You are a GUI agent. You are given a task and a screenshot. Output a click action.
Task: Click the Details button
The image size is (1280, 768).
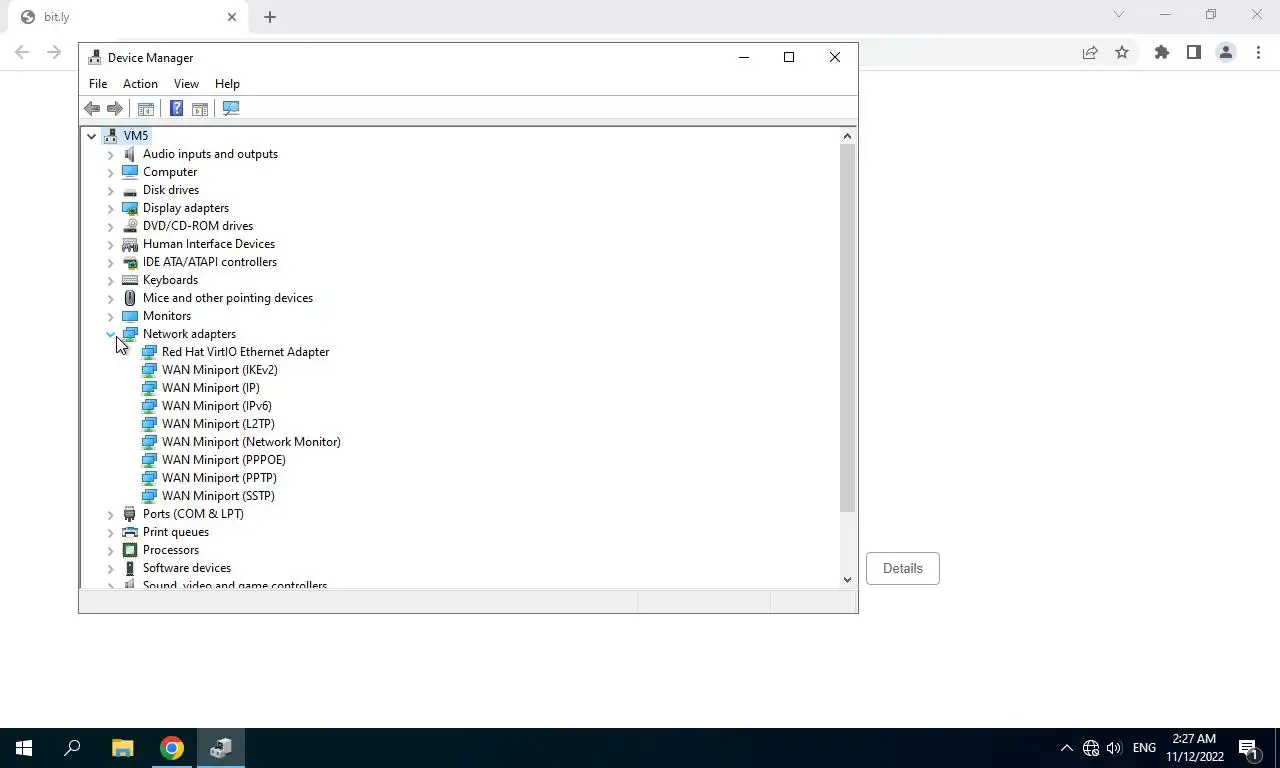(x=902, y=568)
